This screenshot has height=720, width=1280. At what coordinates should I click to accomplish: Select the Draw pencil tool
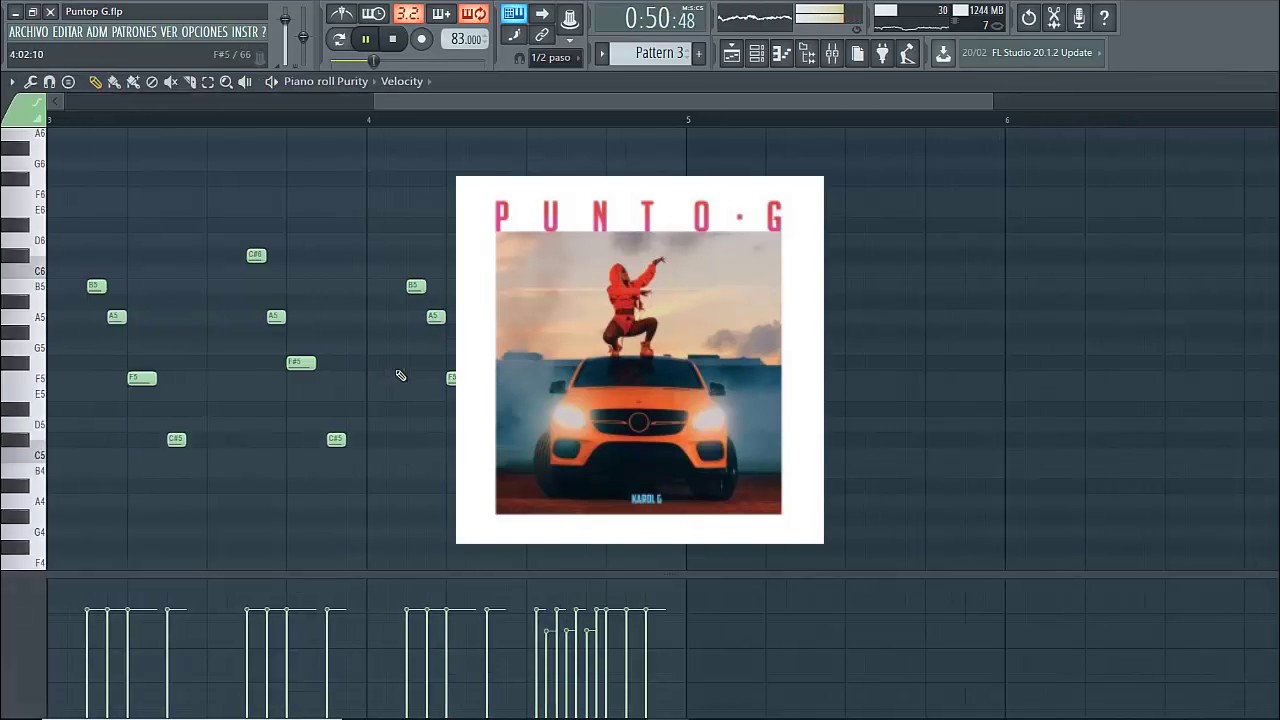[95, 82]
